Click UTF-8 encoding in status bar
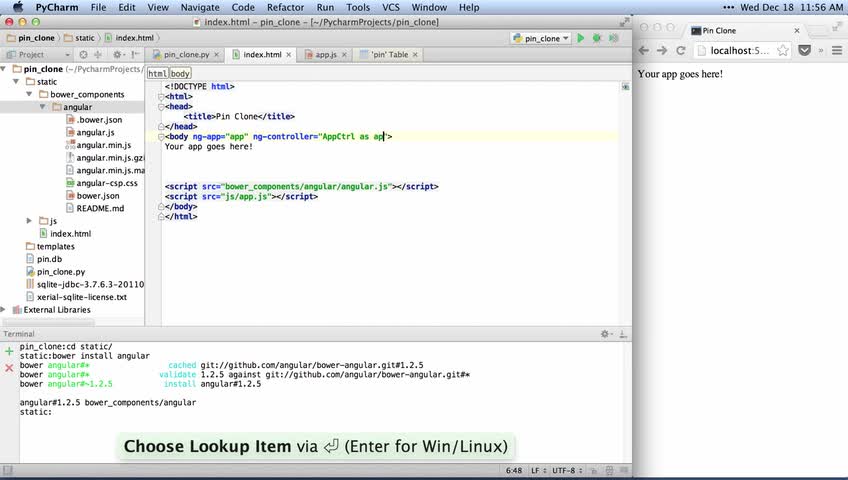848x480 pixels. 567,470
